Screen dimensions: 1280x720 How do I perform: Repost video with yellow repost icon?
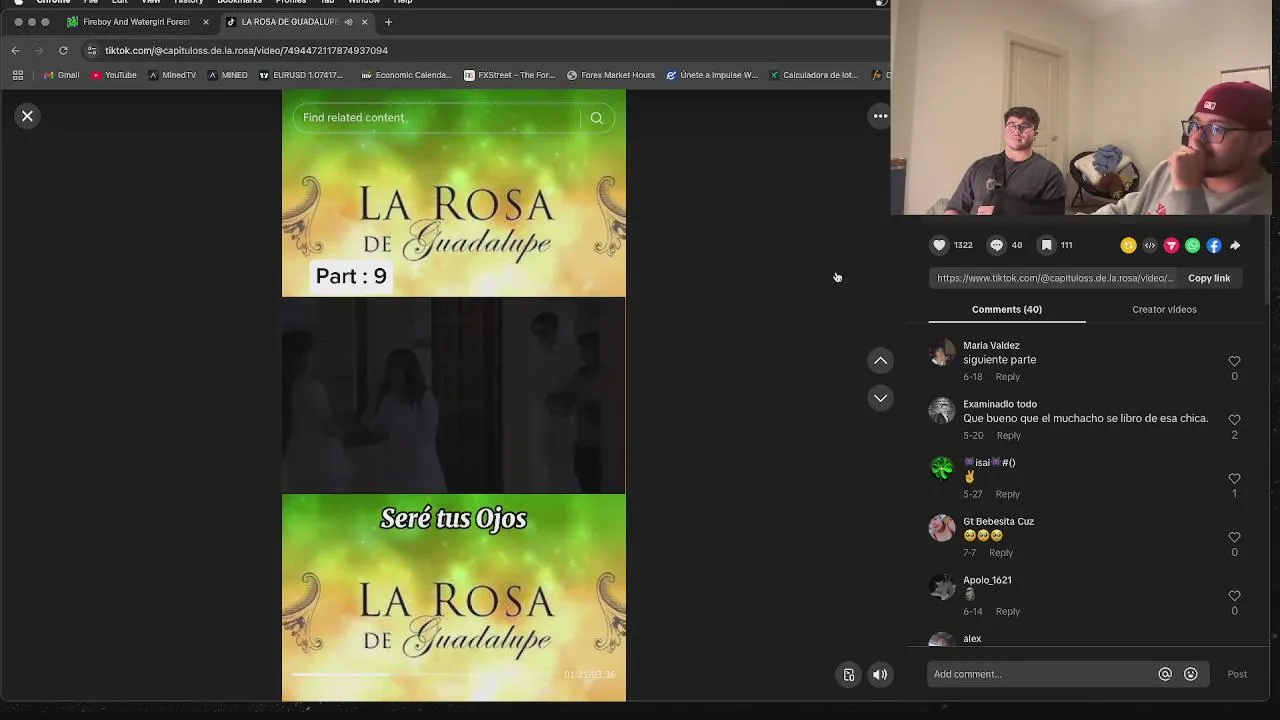click(1128, 245)
